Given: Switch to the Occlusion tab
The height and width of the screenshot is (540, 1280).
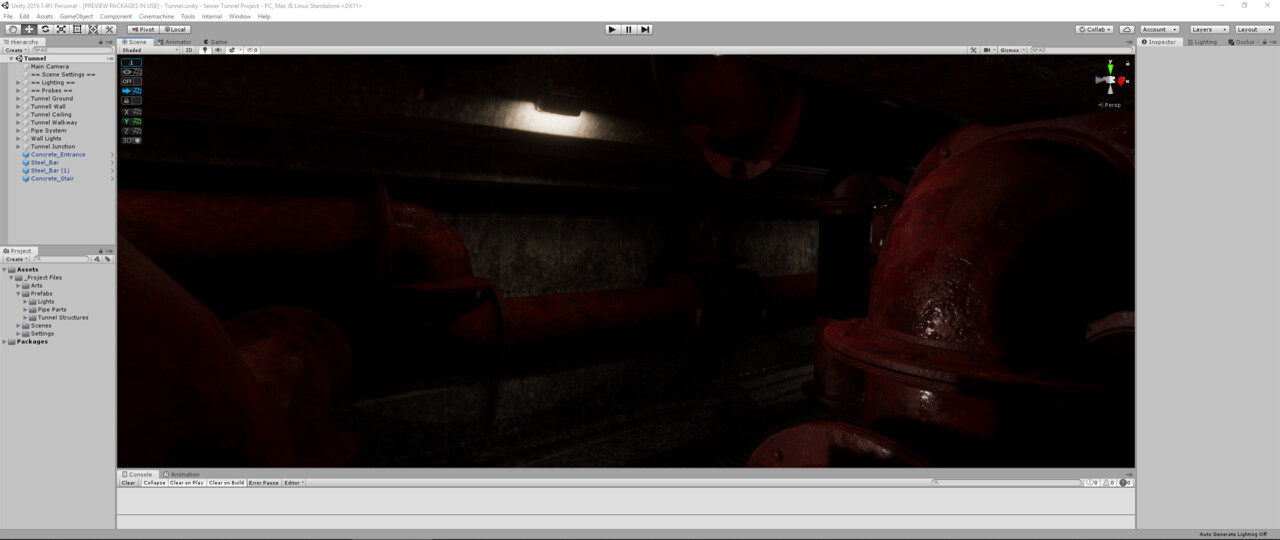Looking at the screenshot, I should (1242, 42).
